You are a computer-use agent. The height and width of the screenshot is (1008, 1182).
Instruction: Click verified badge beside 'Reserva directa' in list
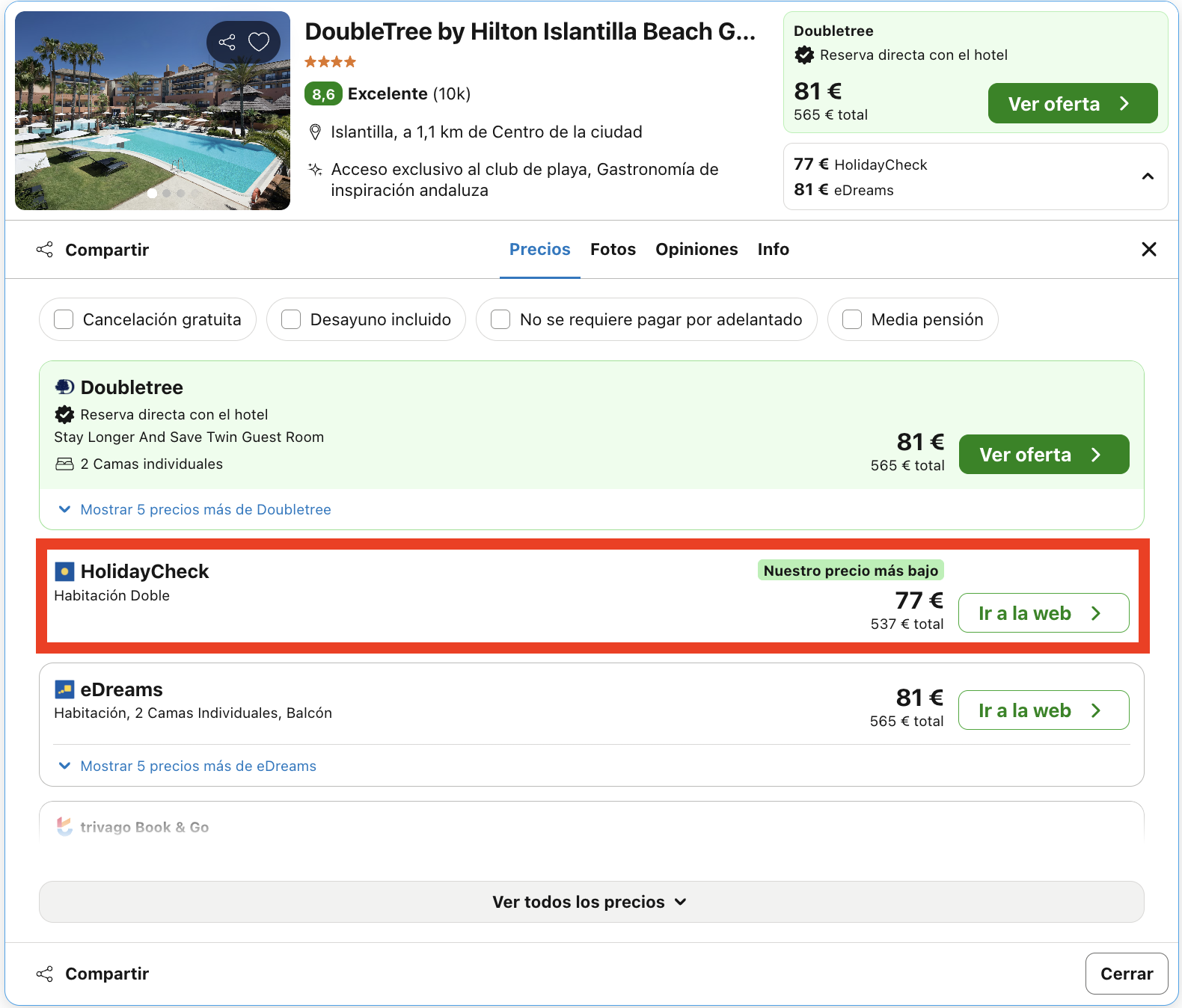click(65, 414)
